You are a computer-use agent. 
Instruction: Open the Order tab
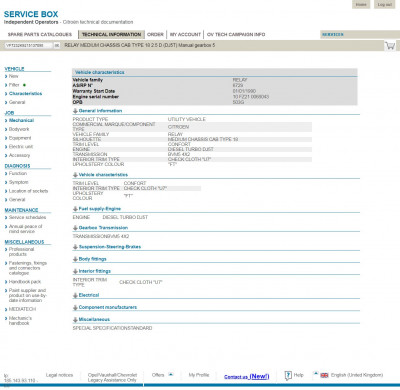point(155,34)
